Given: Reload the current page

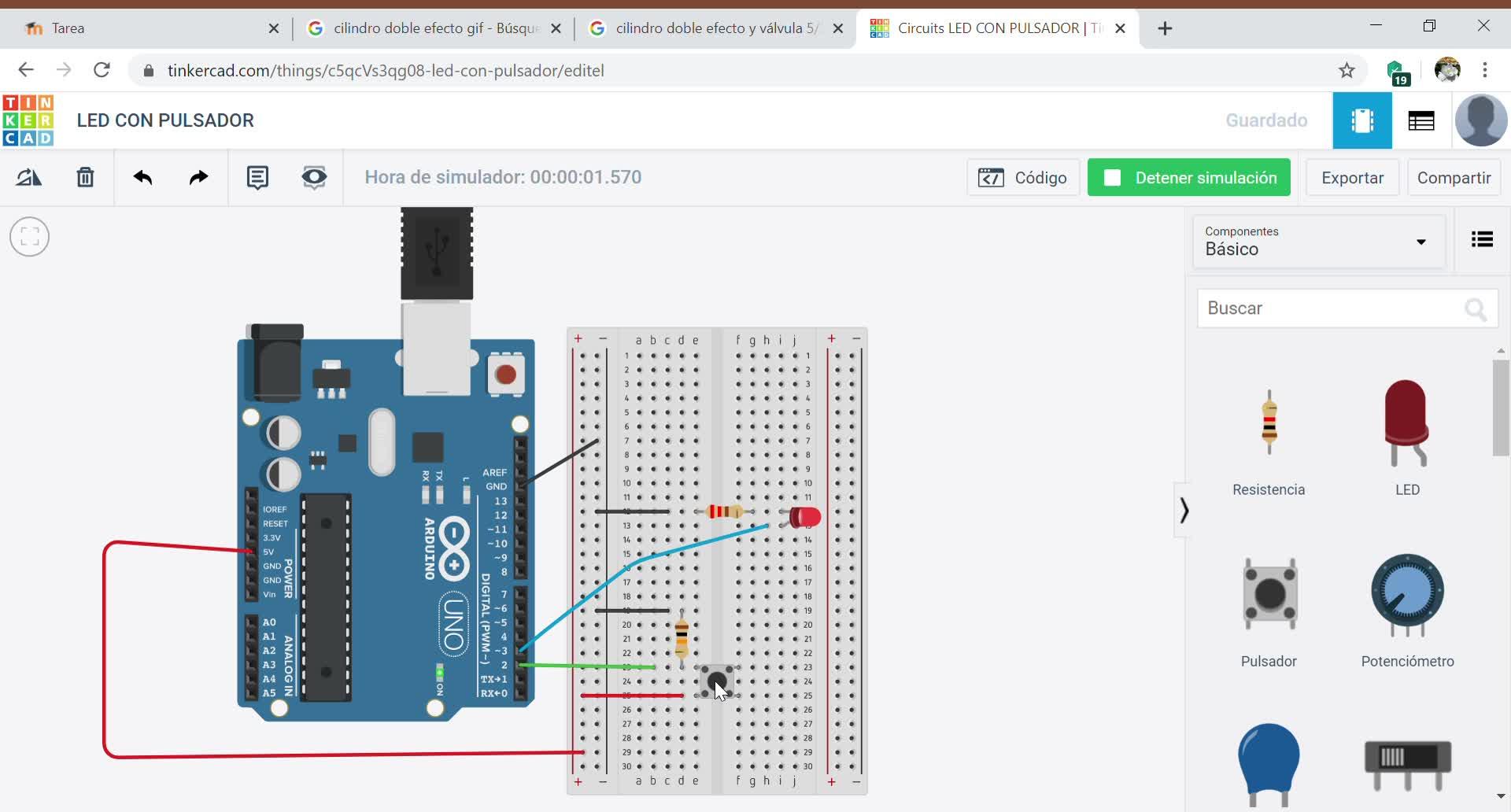Looking at the screenshot, I should point(102,70).
